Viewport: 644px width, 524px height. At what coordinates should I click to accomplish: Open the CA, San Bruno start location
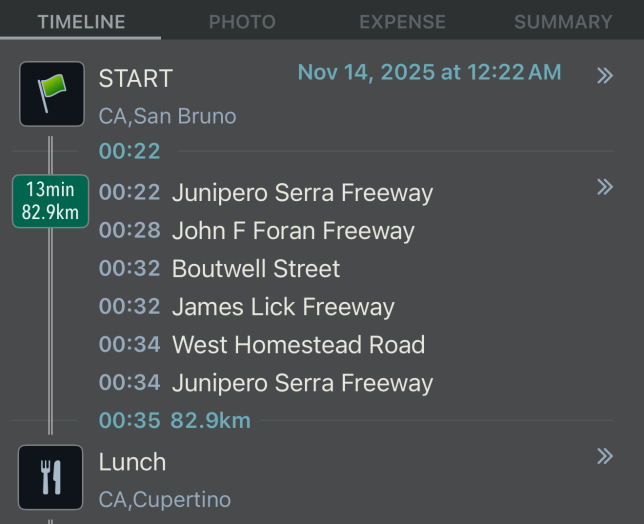tap(167, 116)
